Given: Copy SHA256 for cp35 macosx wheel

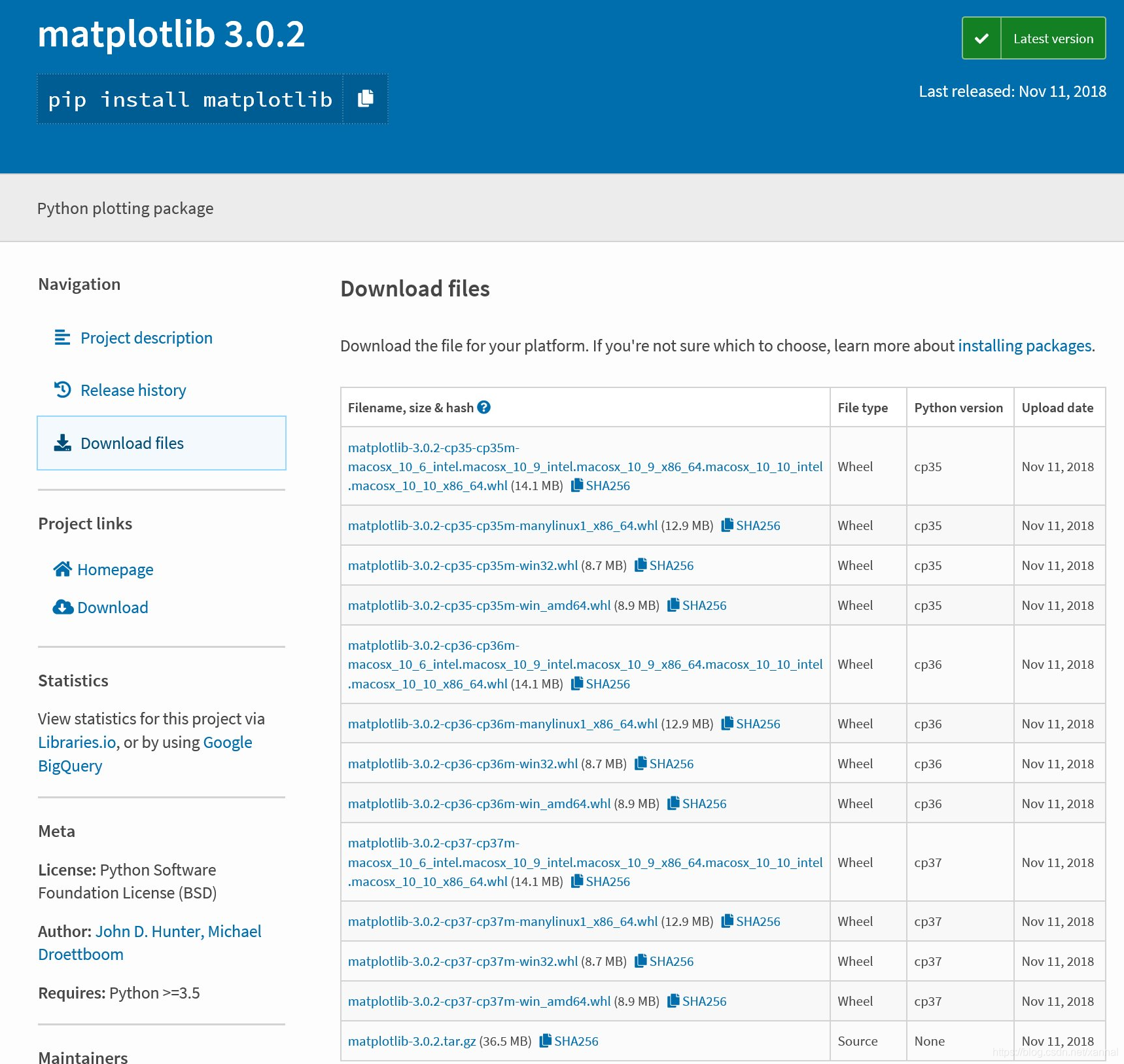Looking at the screenshot, I should (601, 486).
